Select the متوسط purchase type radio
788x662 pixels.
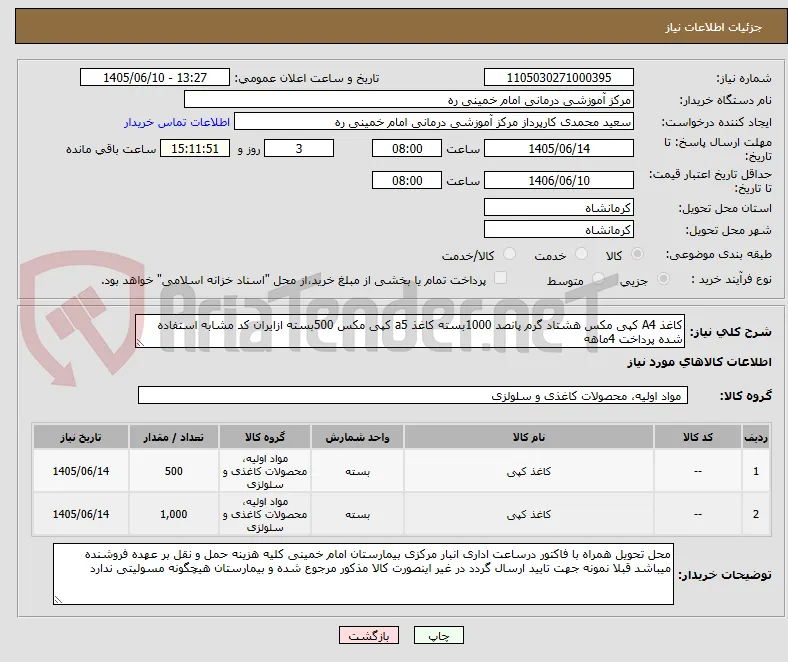click(x=598, y=278)
